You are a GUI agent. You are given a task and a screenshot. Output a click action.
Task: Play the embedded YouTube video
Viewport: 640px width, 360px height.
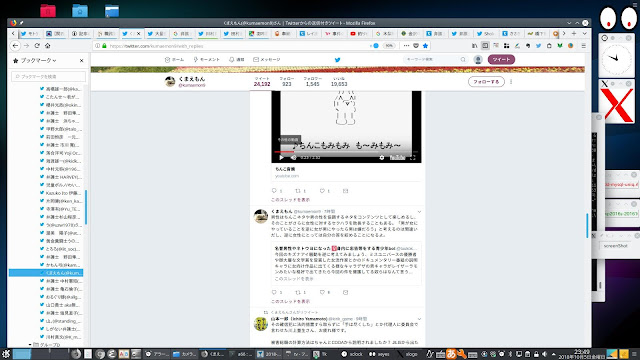281,157
